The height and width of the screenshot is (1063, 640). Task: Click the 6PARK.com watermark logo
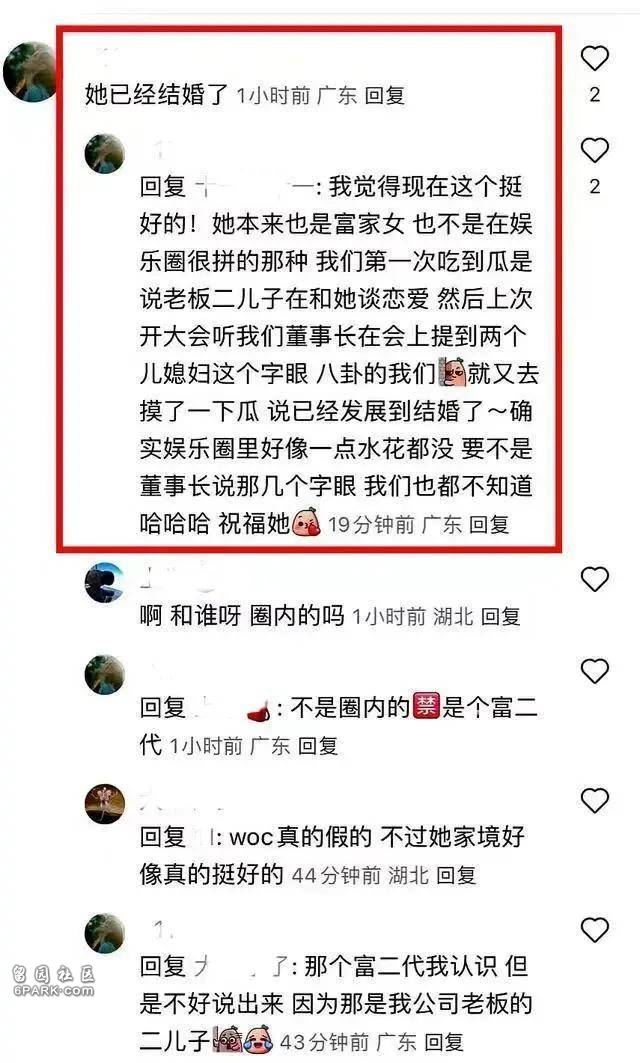53,982
